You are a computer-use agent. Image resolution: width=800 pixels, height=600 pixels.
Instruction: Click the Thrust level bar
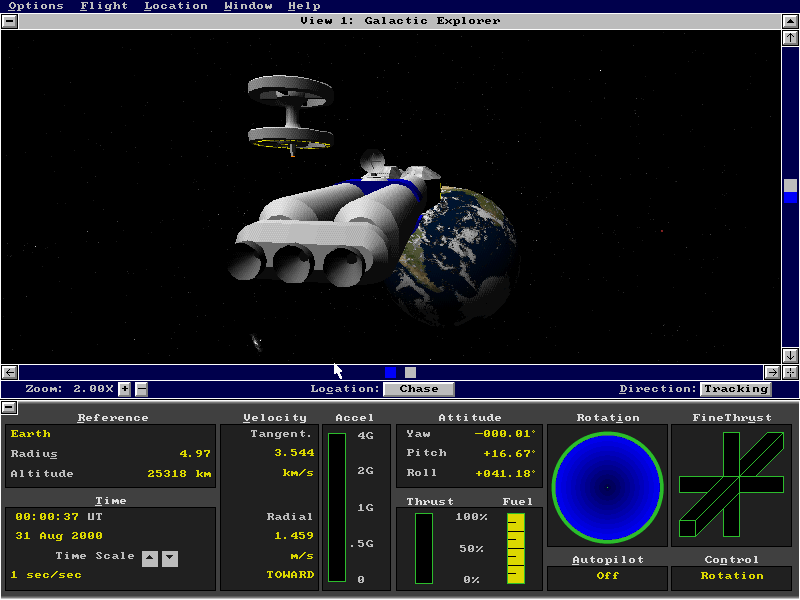pyautogui.click(x=423, y=548)
